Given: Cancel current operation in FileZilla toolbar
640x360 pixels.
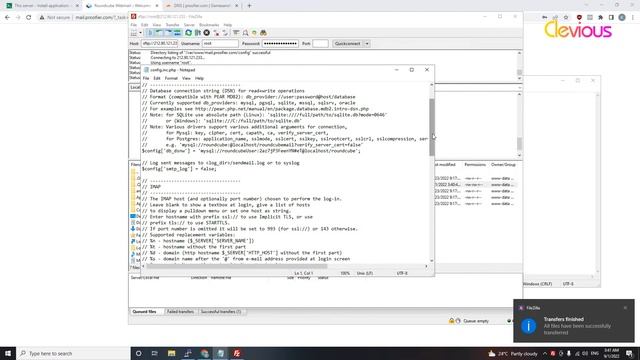Looking at the screenshot, I should tap(207, 33).
